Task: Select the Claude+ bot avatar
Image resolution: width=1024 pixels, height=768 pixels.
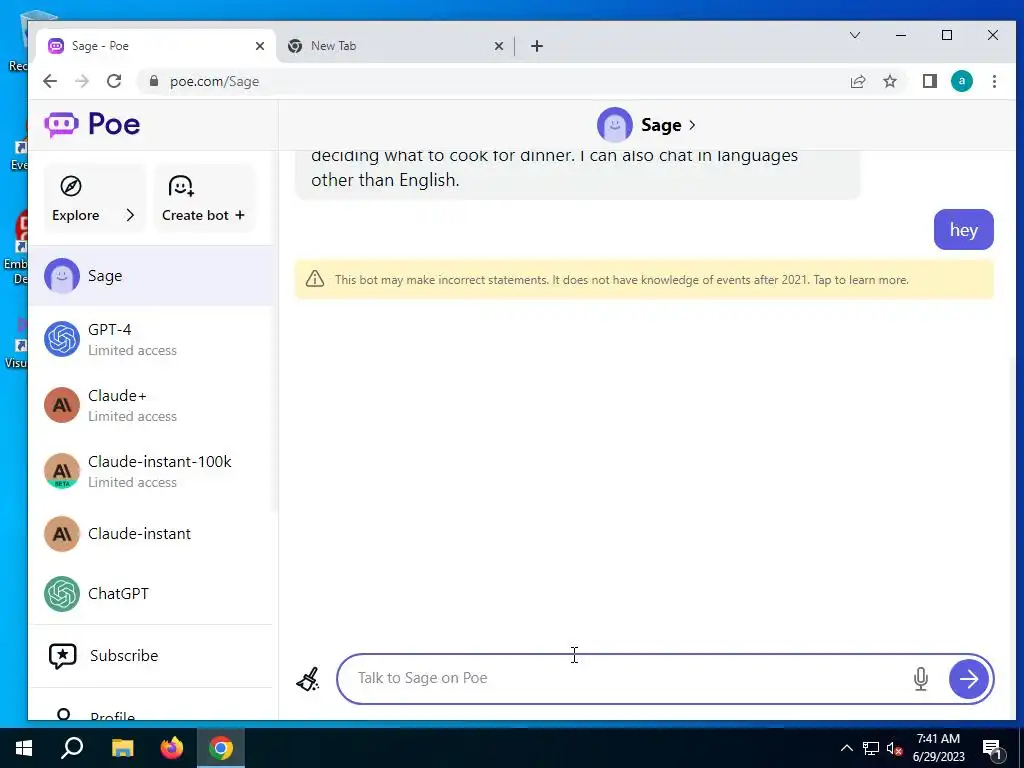Action: coord(62,405)
